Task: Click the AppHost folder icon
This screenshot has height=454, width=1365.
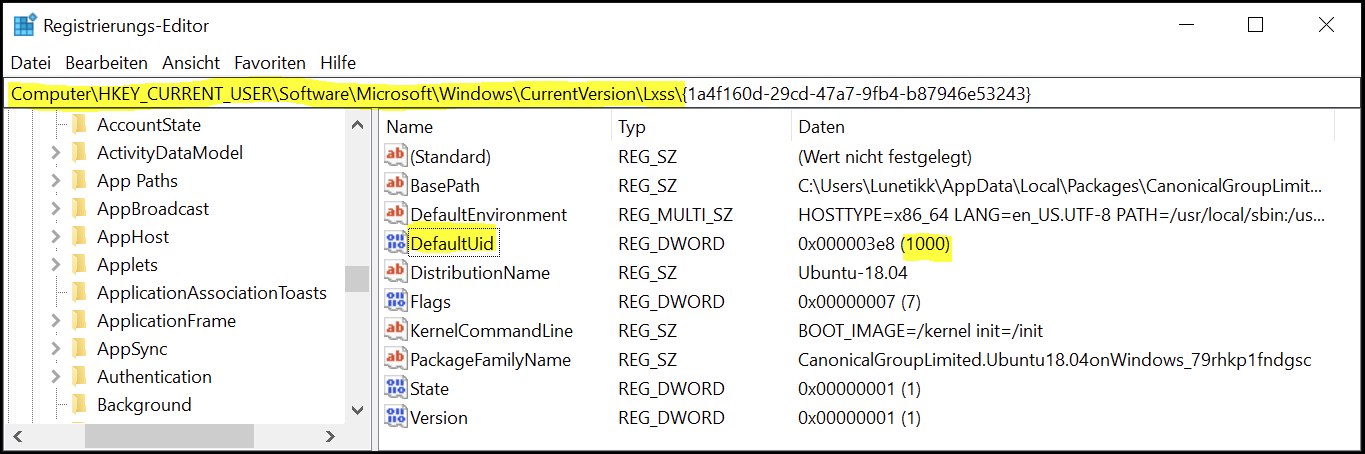Action: (x=79, y=237)
